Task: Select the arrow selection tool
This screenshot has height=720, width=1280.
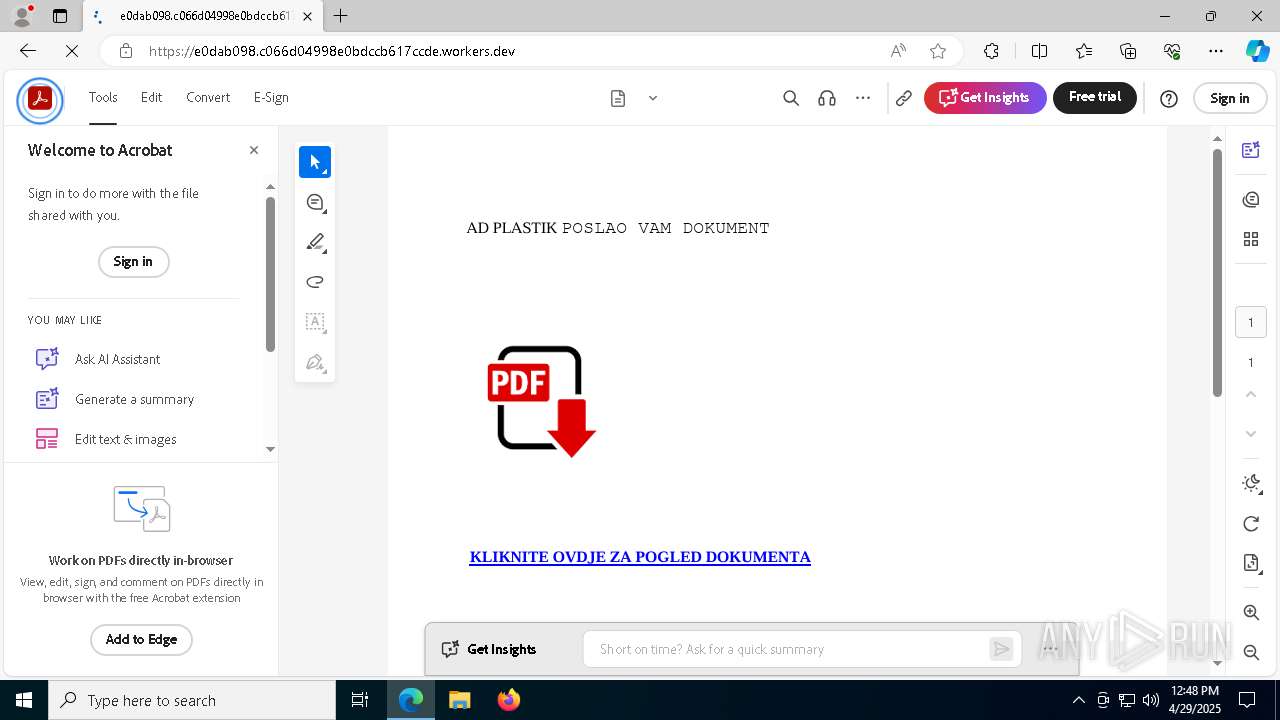Action: (315, 162)
